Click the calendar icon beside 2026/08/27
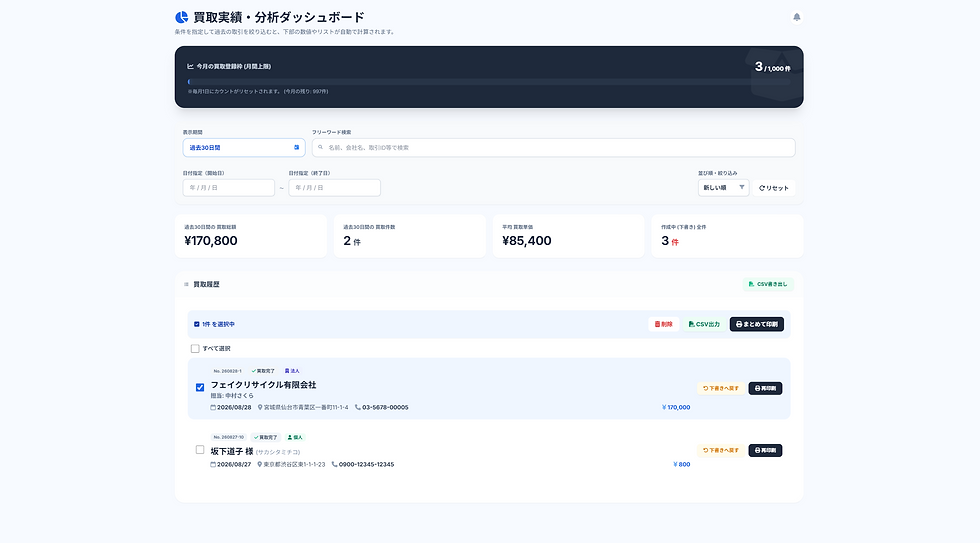The width and height of the screenshot is (980, 543). point(213,464)
